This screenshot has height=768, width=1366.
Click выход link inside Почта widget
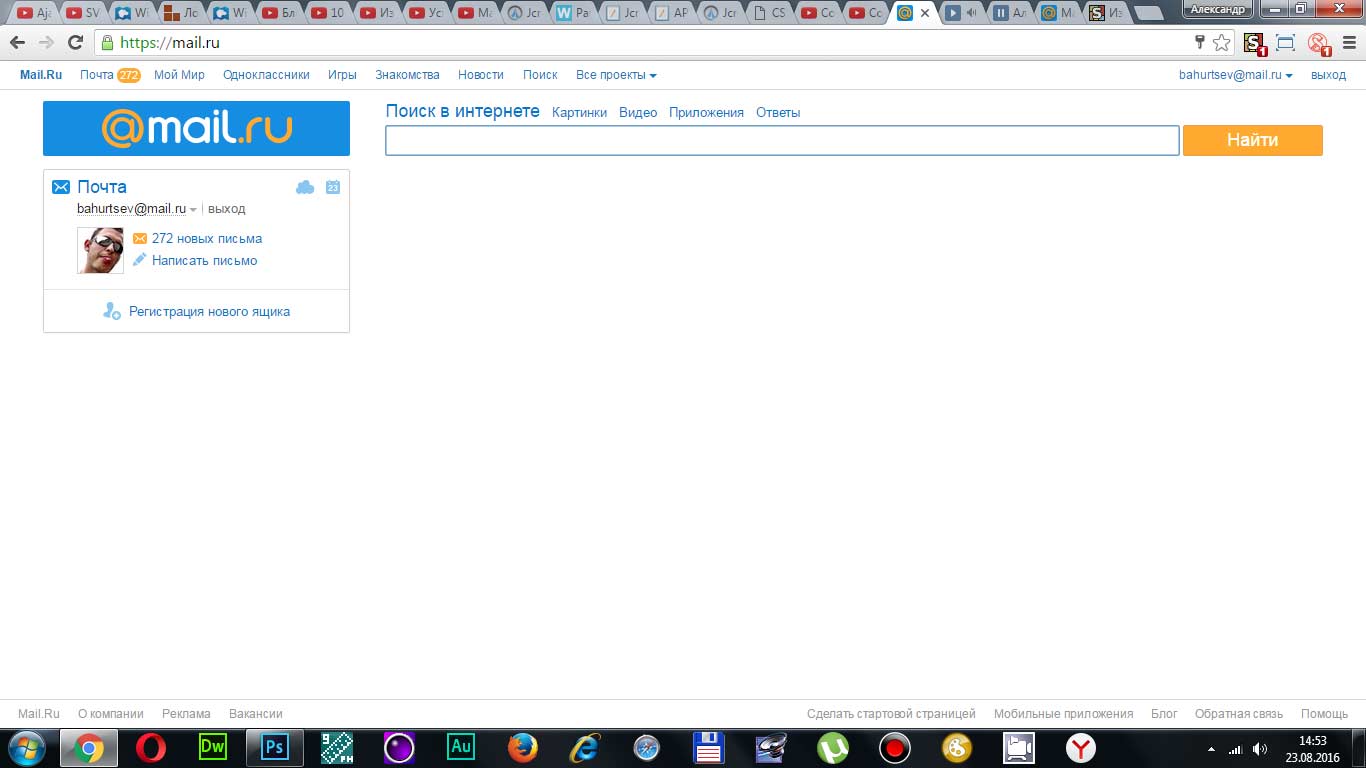(226, 209)
